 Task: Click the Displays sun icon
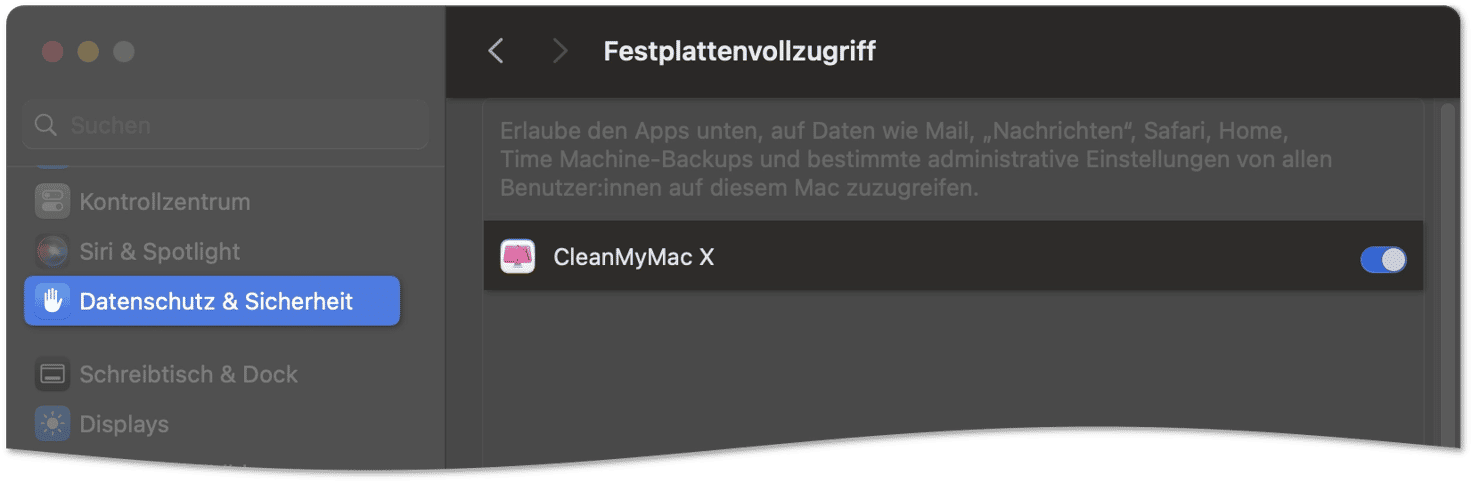[x=52, y=424]
